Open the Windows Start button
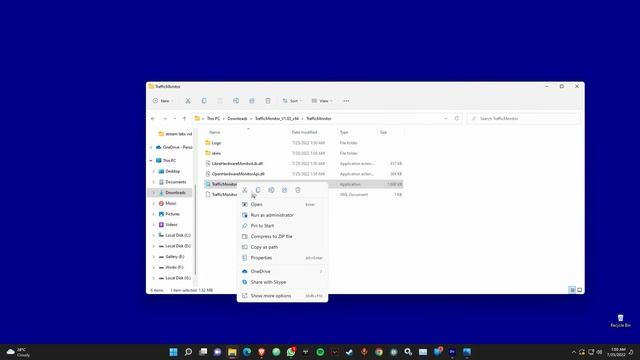 pos(173,352)
